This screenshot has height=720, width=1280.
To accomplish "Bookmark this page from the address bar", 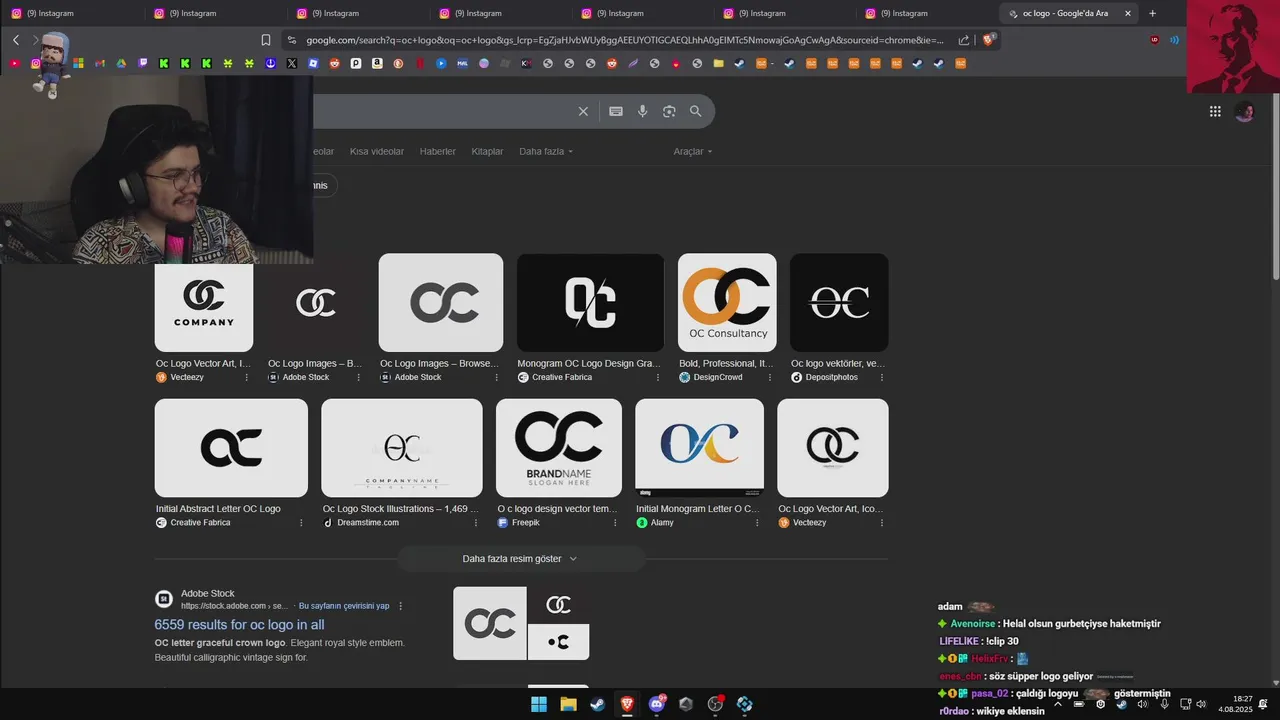I will 266,40.
